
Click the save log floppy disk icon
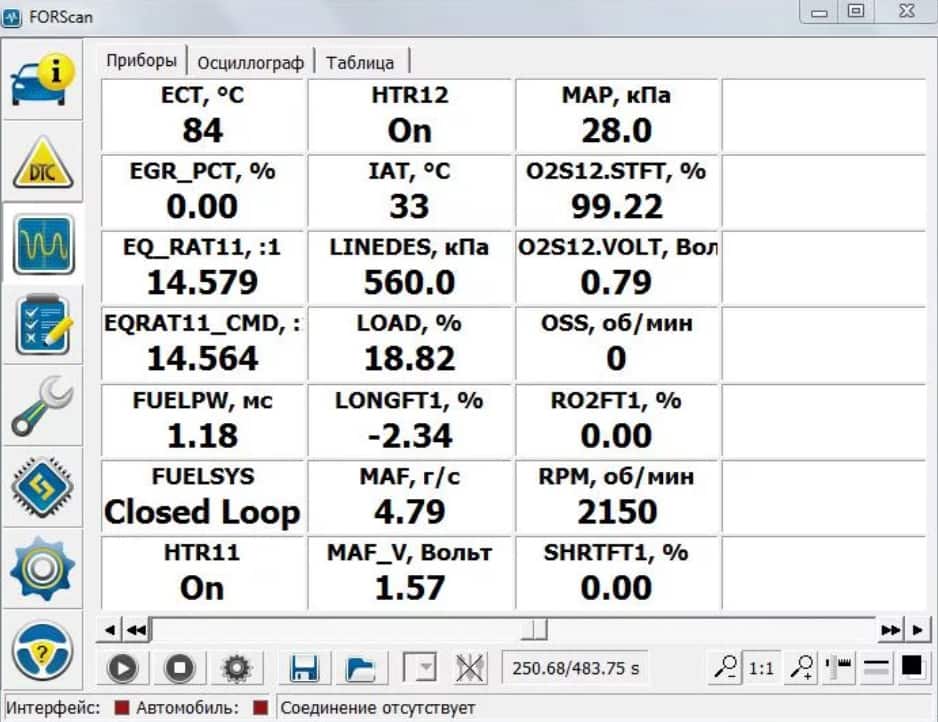[303, 668]
